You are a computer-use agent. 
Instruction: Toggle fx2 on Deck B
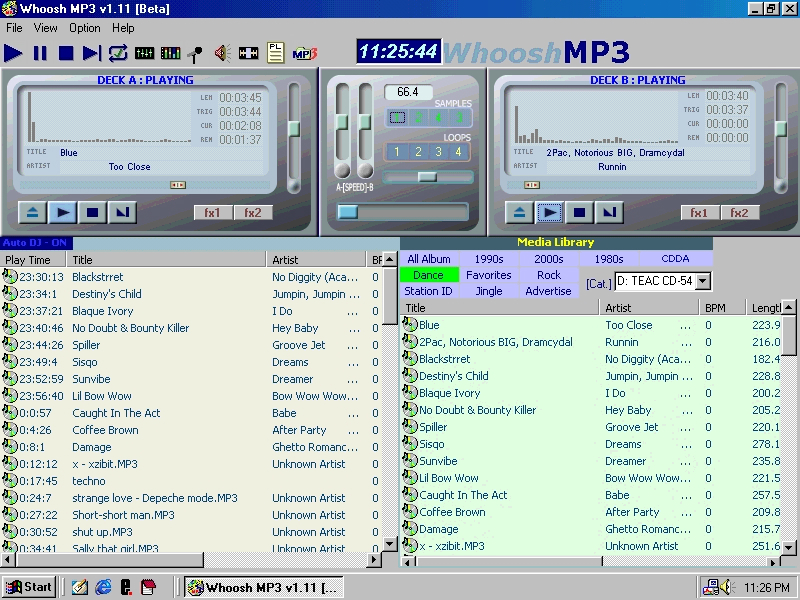pos(739,212)
